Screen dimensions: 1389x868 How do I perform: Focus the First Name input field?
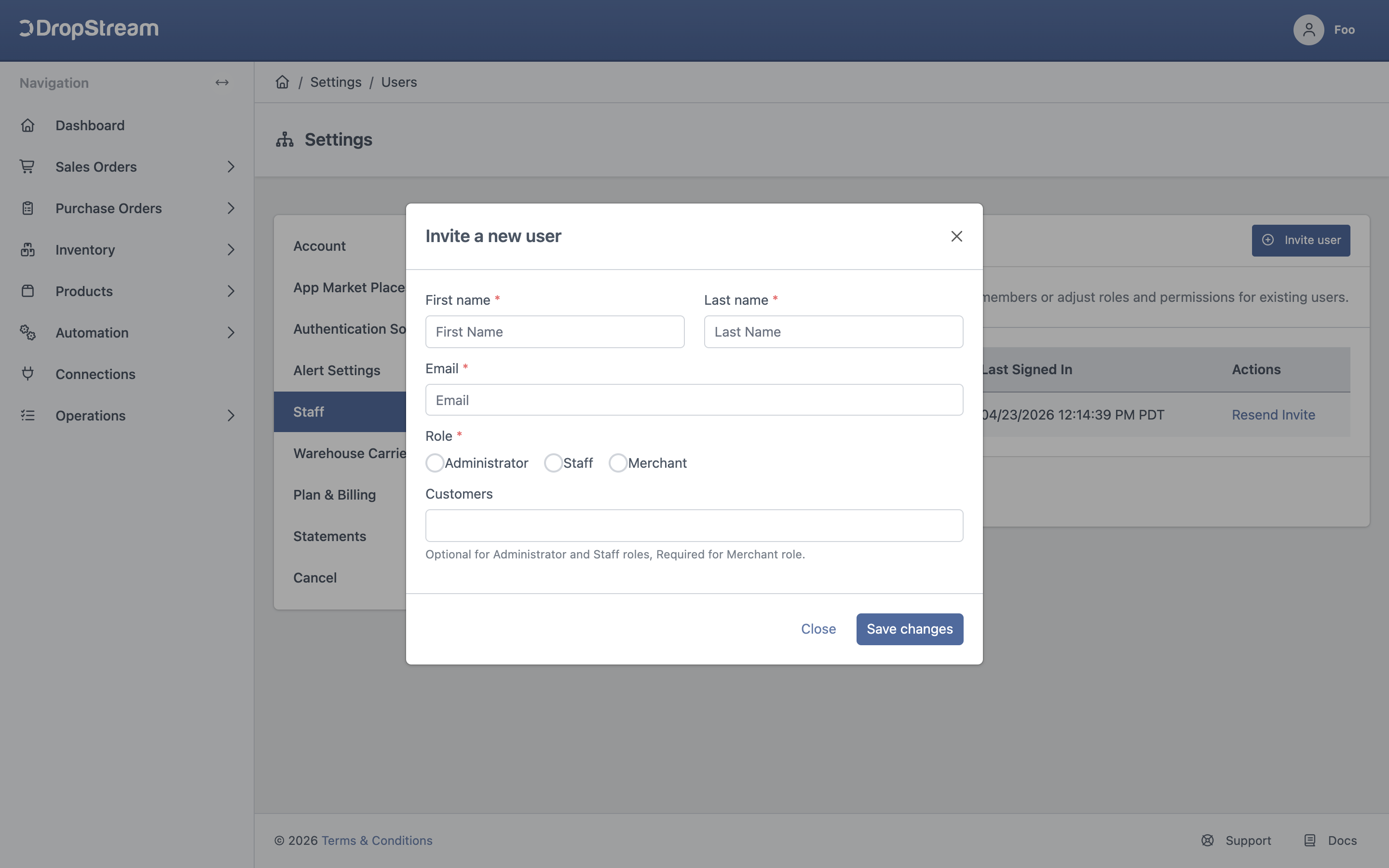tap(555, 331)
